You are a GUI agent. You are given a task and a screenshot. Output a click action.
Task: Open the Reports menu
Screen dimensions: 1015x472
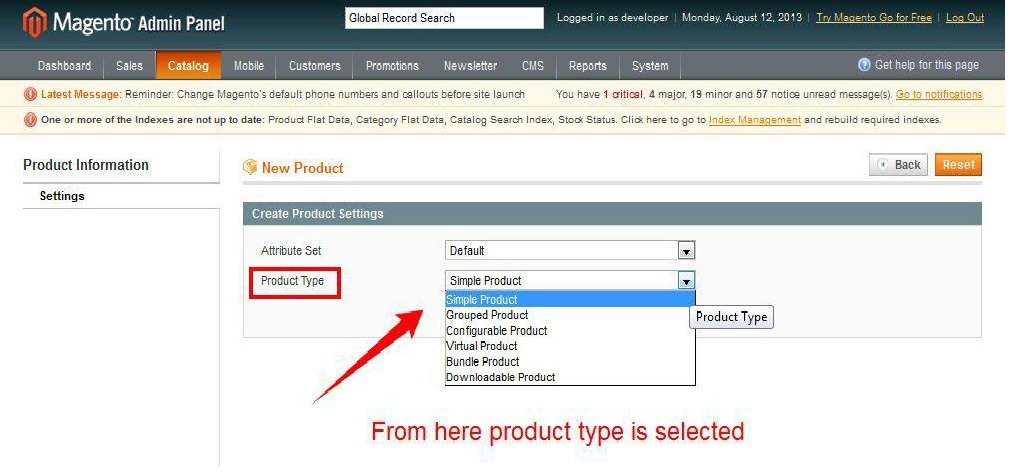588,65
